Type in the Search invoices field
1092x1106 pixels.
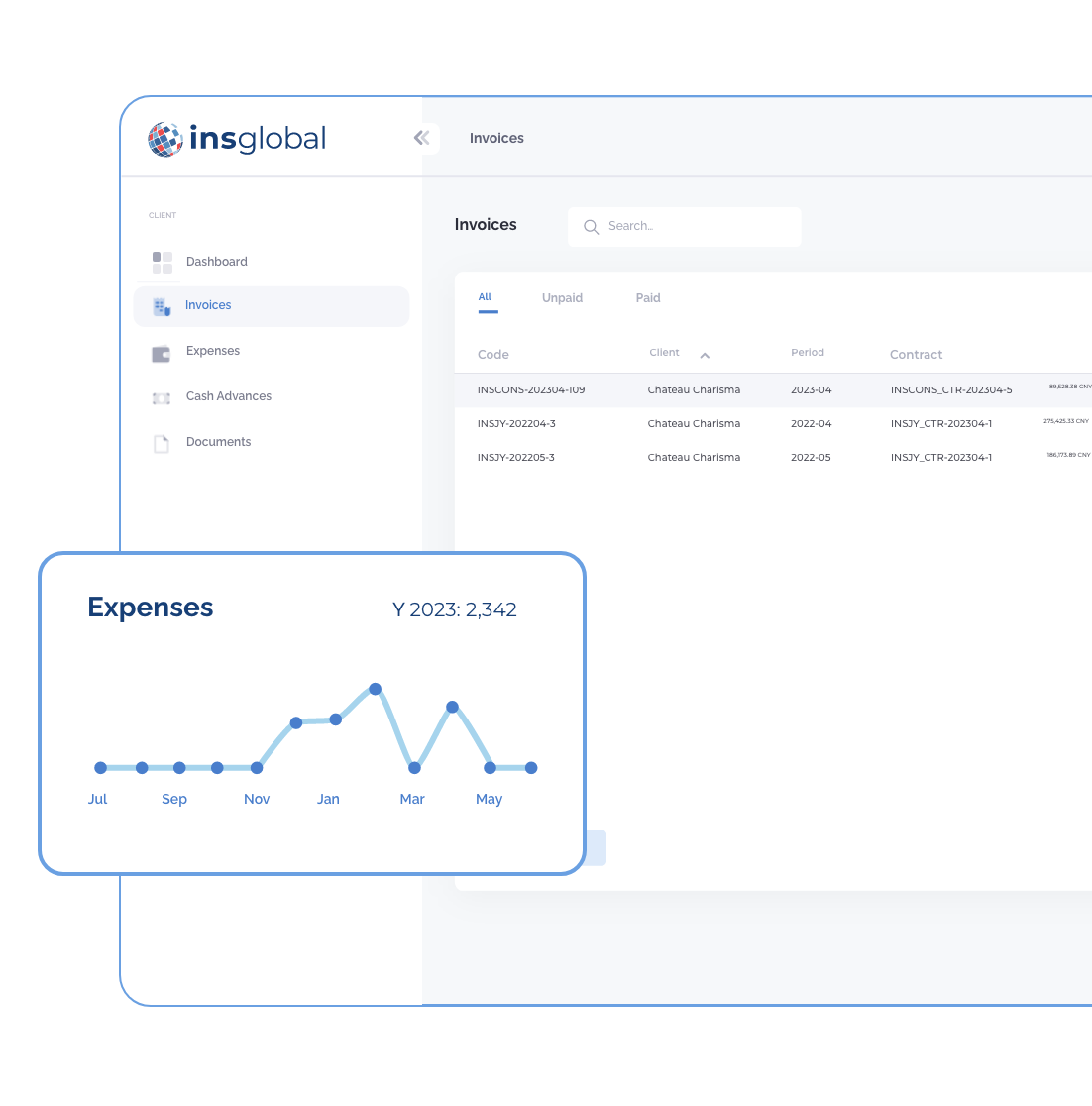694,227
